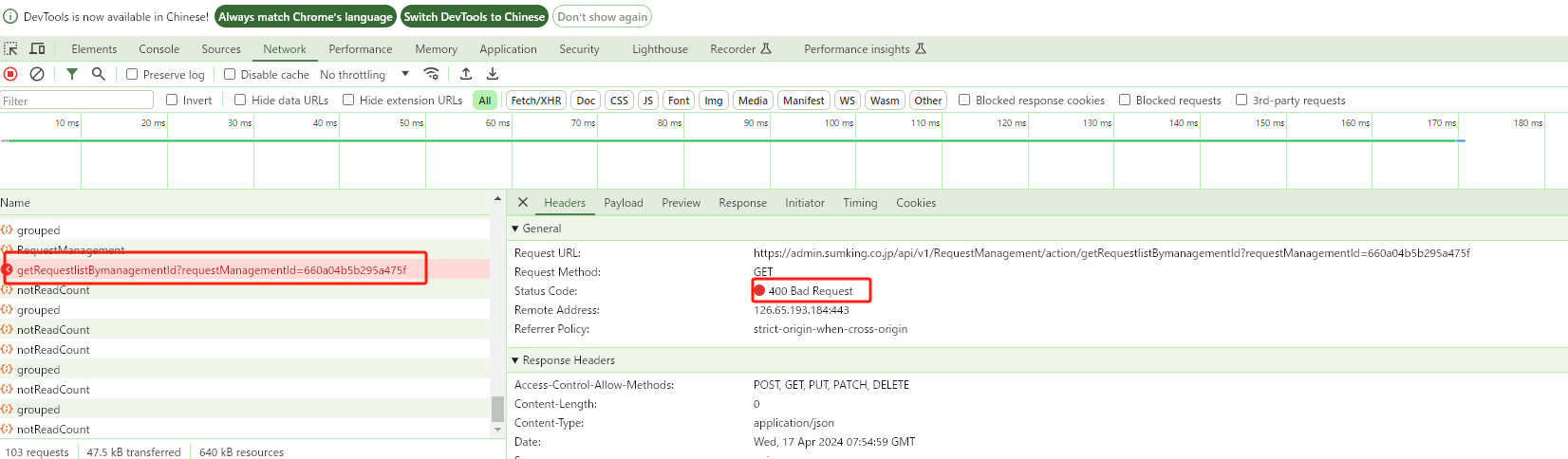Screen dimensions: 1568x459
Task: Click the Switch DevTools to Chinese button
Action: coord(475,16)
